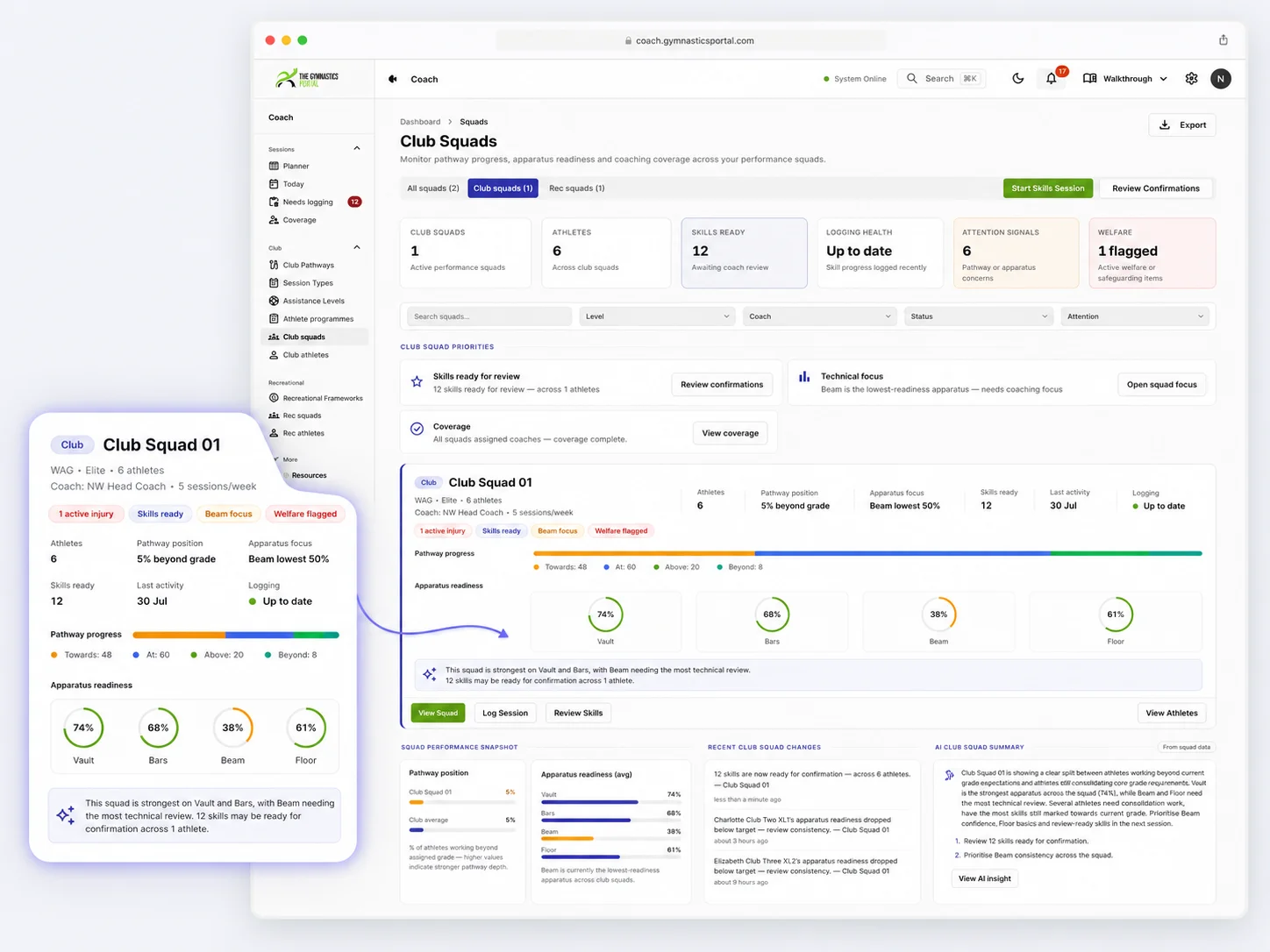The image size is (1270, 952).
Task: Click browser address bar URL
Action: (690, 40)
